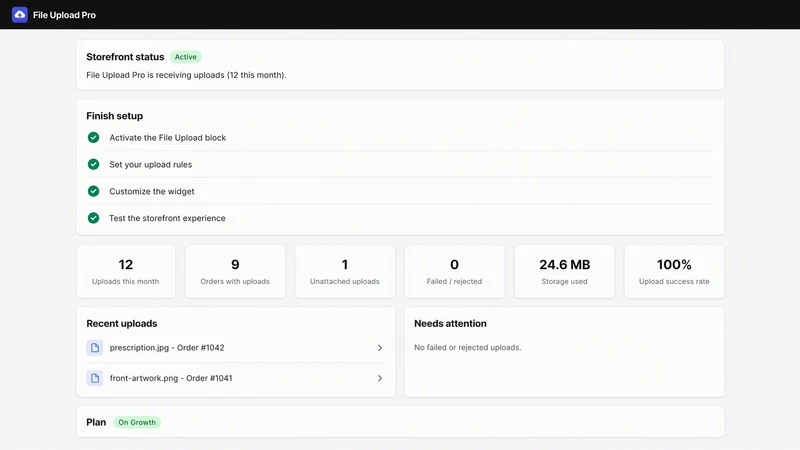Screen dimensions: 800x450
Task: Expand the front-artwork.png row chevron
Action: pos(380,378)
